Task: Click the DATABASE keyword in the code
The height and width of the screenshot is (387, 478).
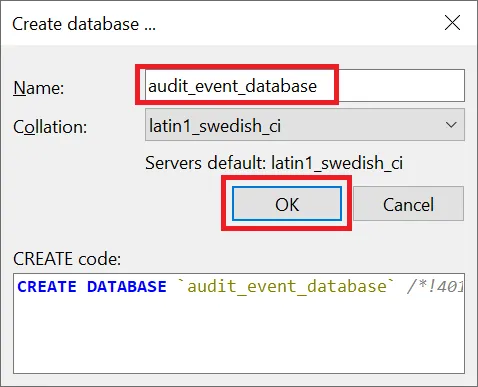Action: (x=127, y=287)
